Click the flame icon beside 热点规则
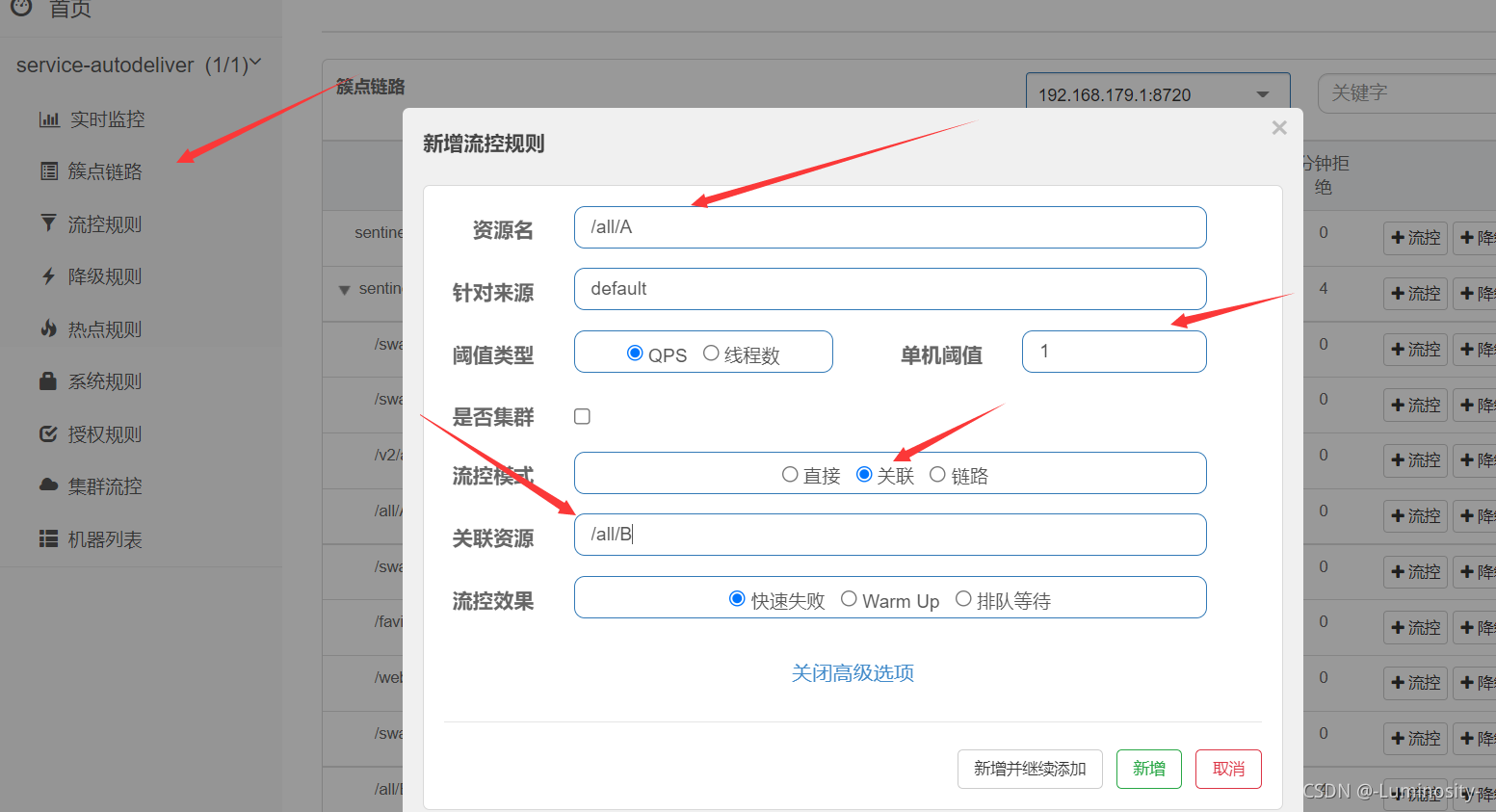This screenshot has height=812, width=1496. (x=48, y=328)
